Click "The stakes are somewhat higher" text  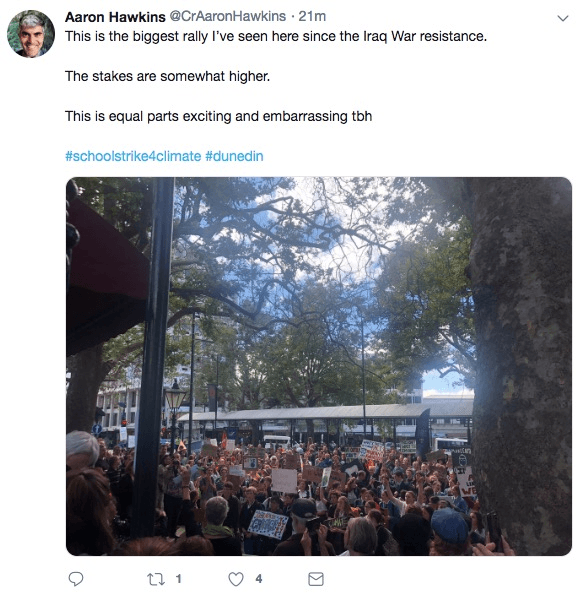tap(167, 76)
